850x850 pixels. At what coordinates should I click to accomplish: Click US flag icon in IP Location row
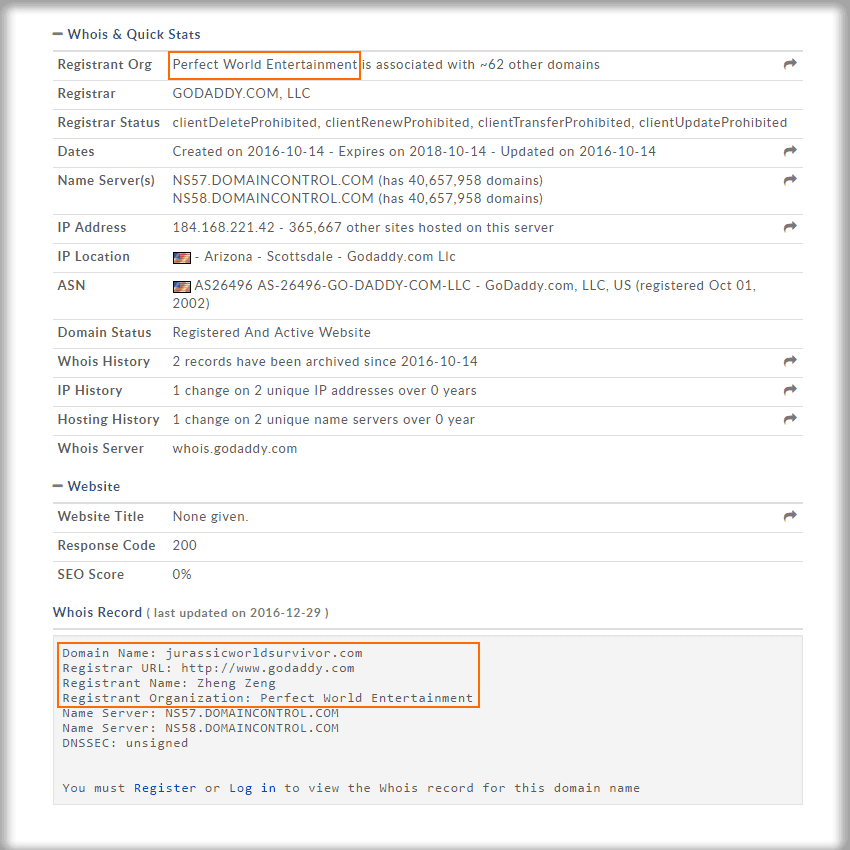coord(182,257)
